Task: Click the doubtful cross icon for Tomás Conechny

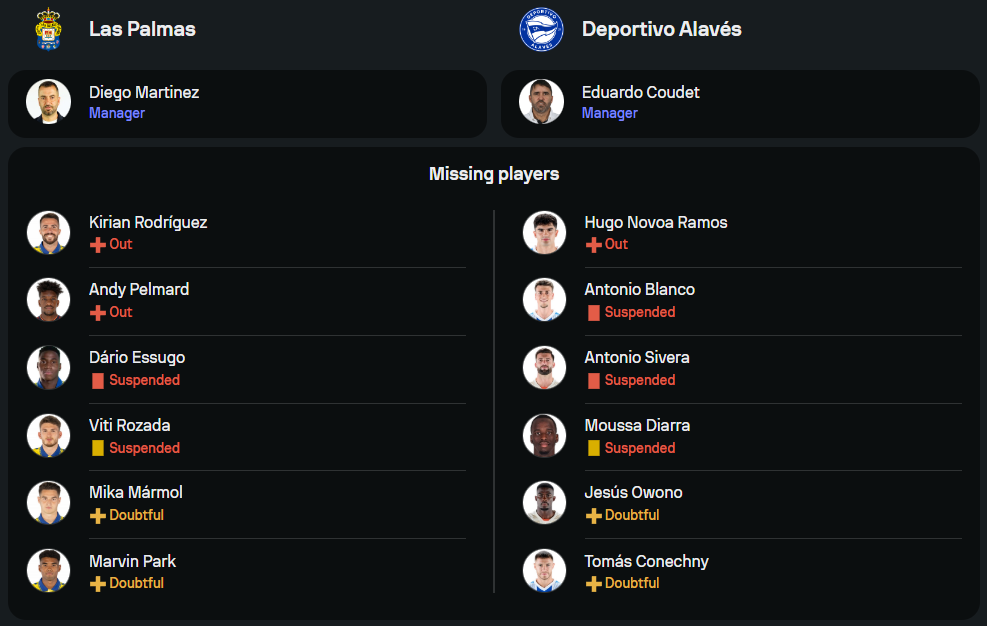Action: click(593, 584)
